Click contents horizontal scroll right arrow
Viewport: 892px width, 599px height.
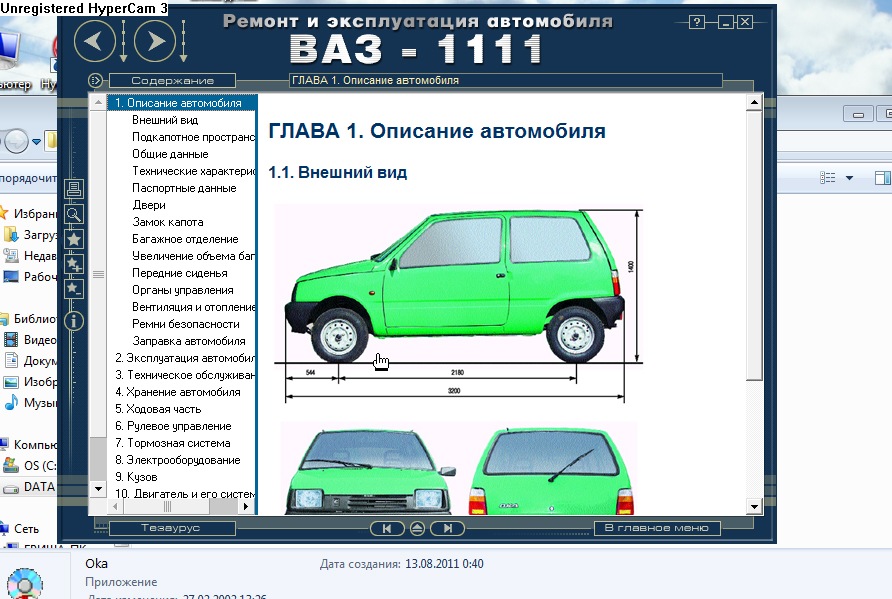pos(246,506)
